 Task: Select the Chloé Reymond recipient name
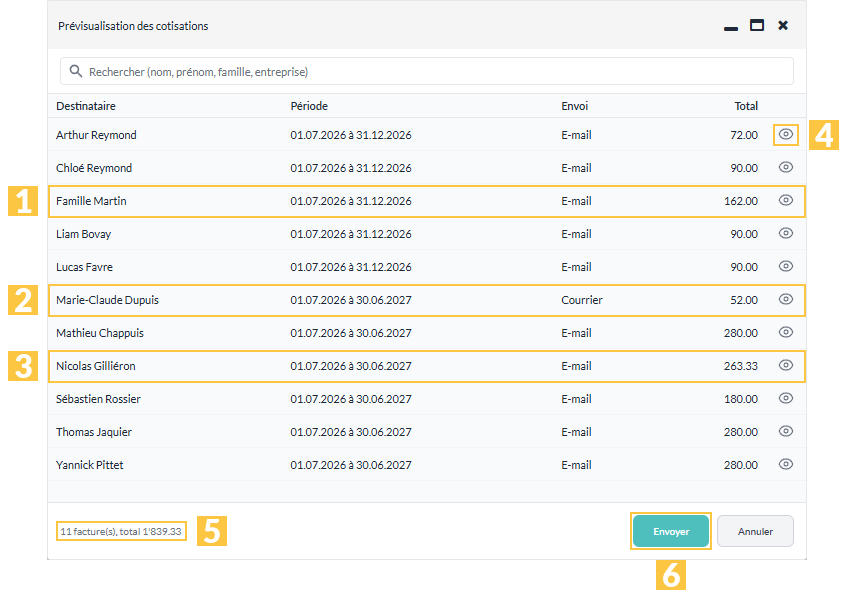pos(94,168)
